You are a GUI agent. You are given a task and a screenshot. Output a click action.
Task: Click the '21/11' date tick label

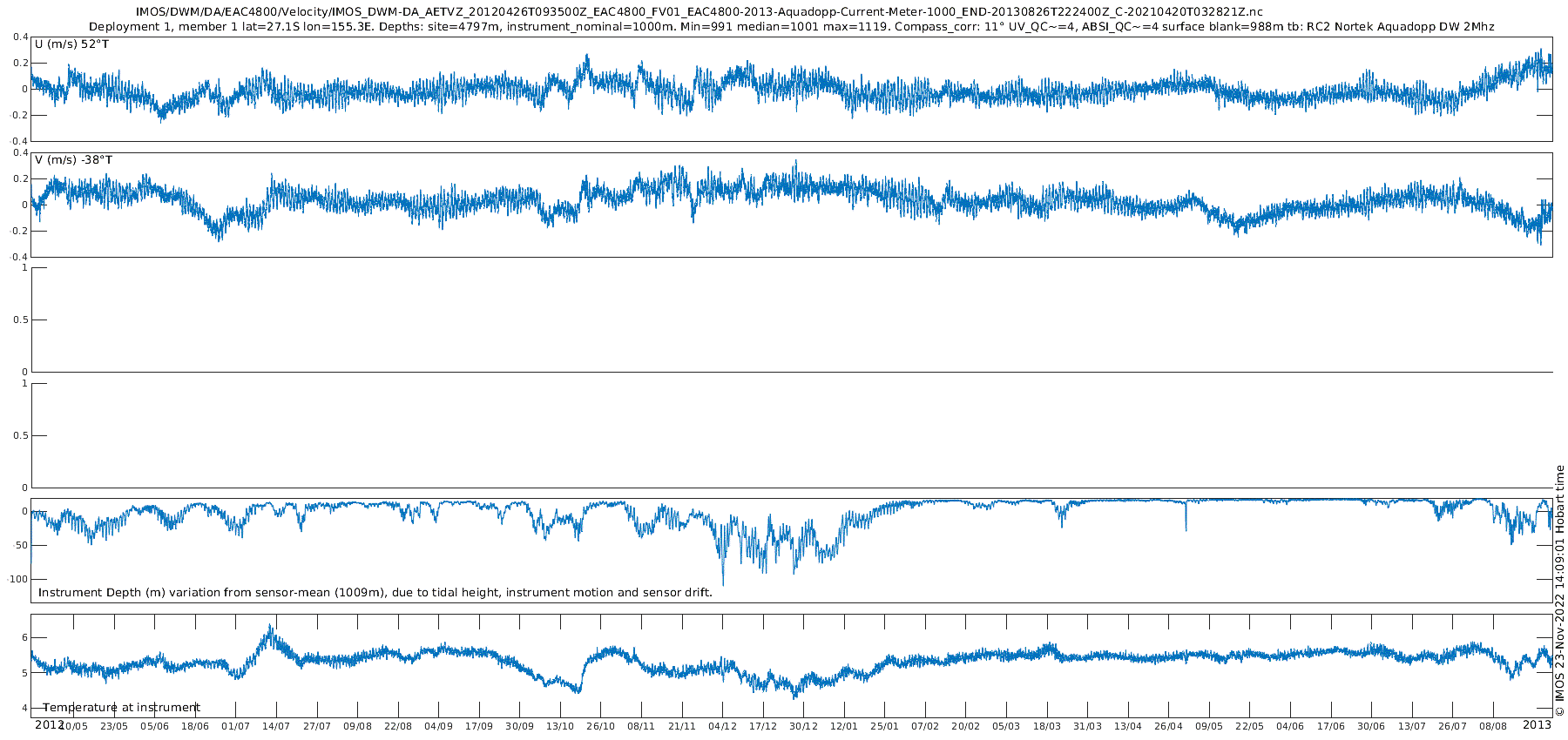click(682, 726)
